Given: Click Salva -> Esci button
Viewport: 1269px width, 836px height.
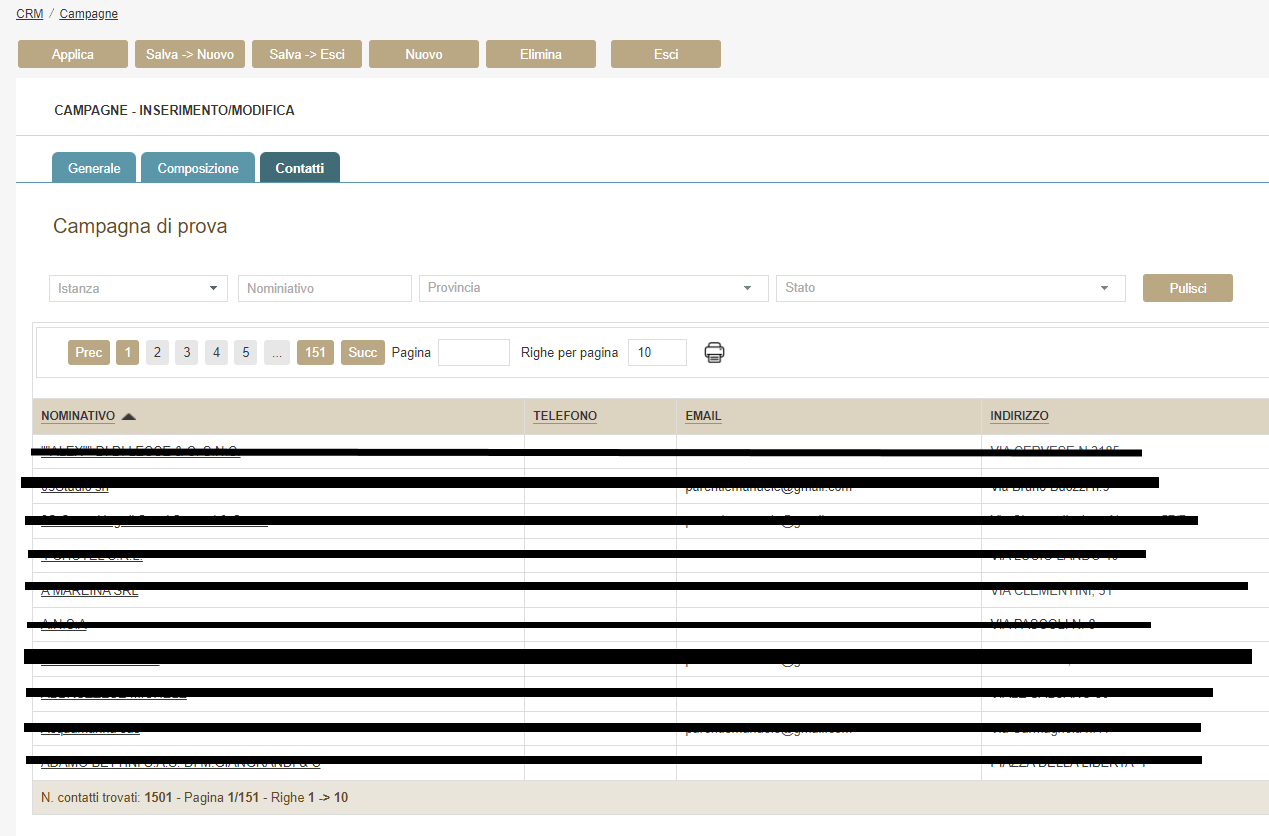Looking at the screenshot, I should coord(307,54).
